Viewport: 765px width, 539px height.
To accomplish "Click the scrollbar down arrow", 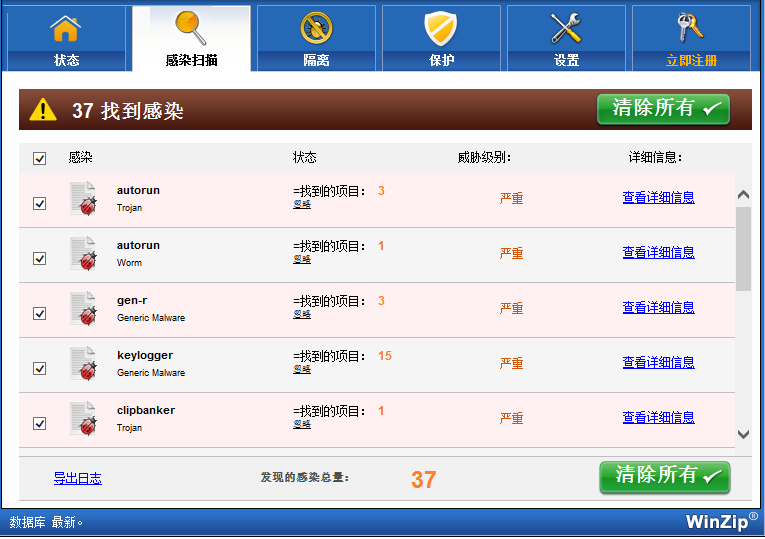I will pos(744,434).
